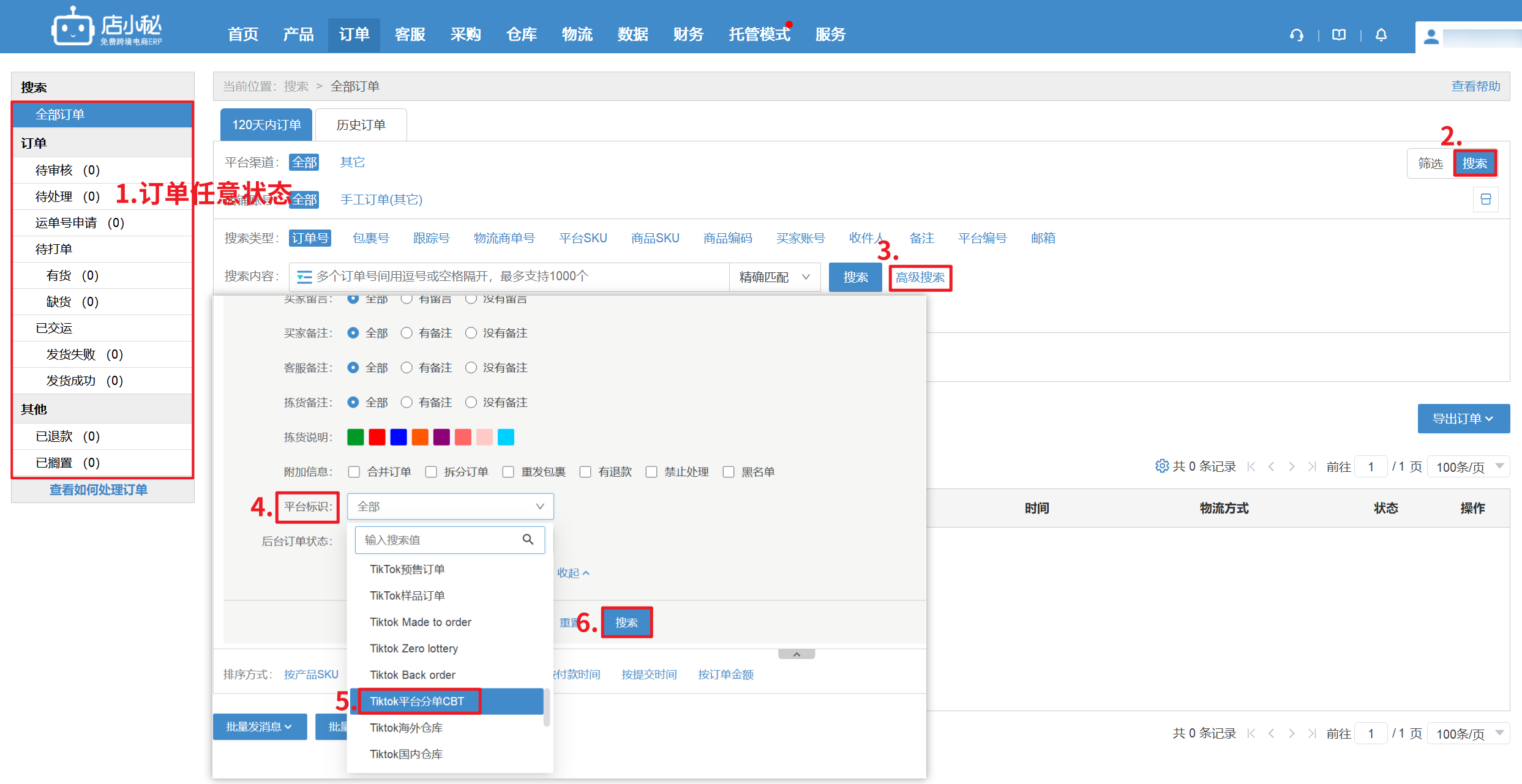Open the 物流 top menu
Screen dimensions: 1522x784
(x=577, y=35)
